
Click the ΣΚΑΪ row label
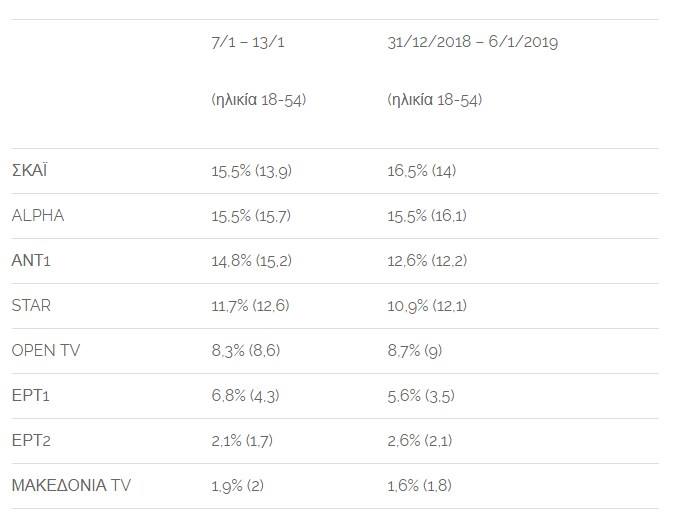[30, 170]
